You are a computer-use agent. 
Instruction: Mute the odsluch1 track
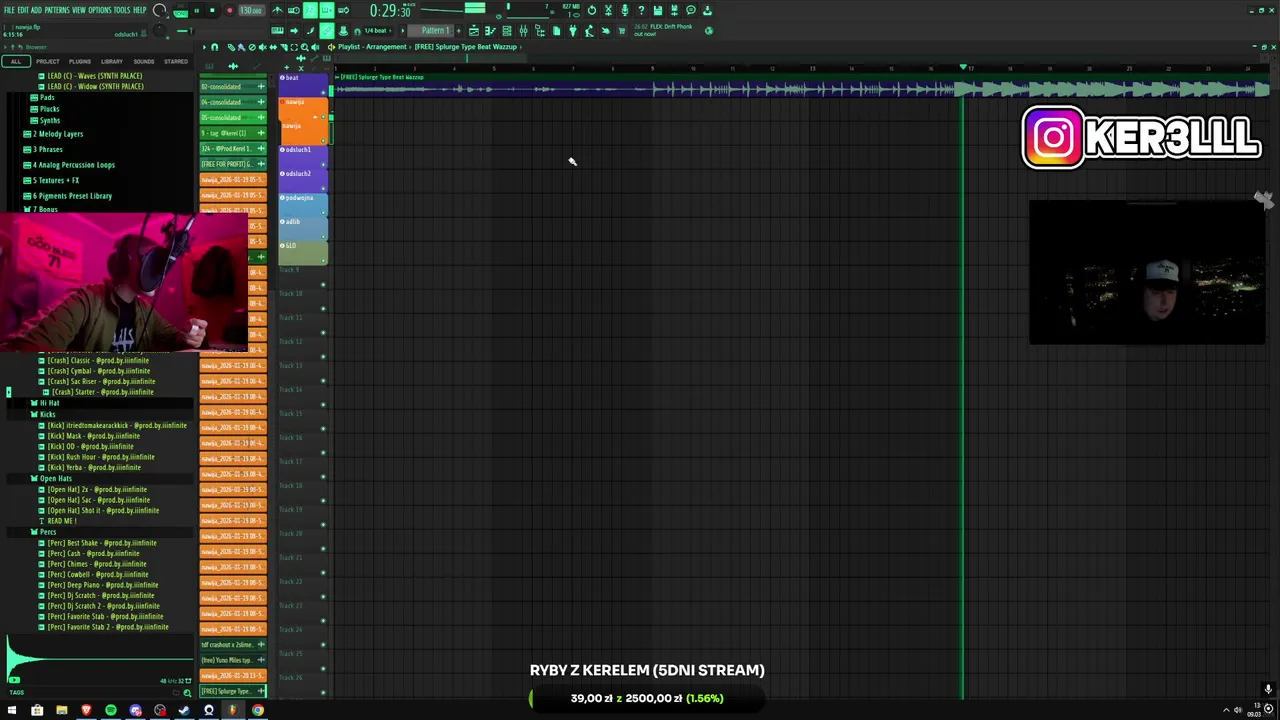[x=323, y=165]
